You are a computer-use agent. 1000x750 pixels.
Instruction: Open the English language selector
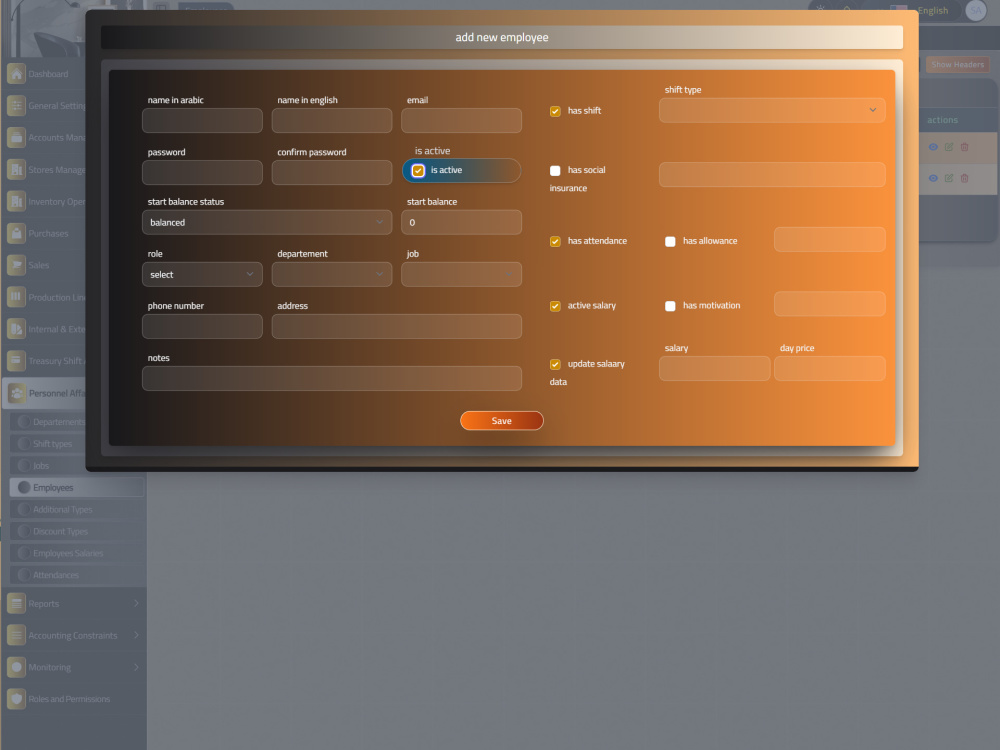920,10
